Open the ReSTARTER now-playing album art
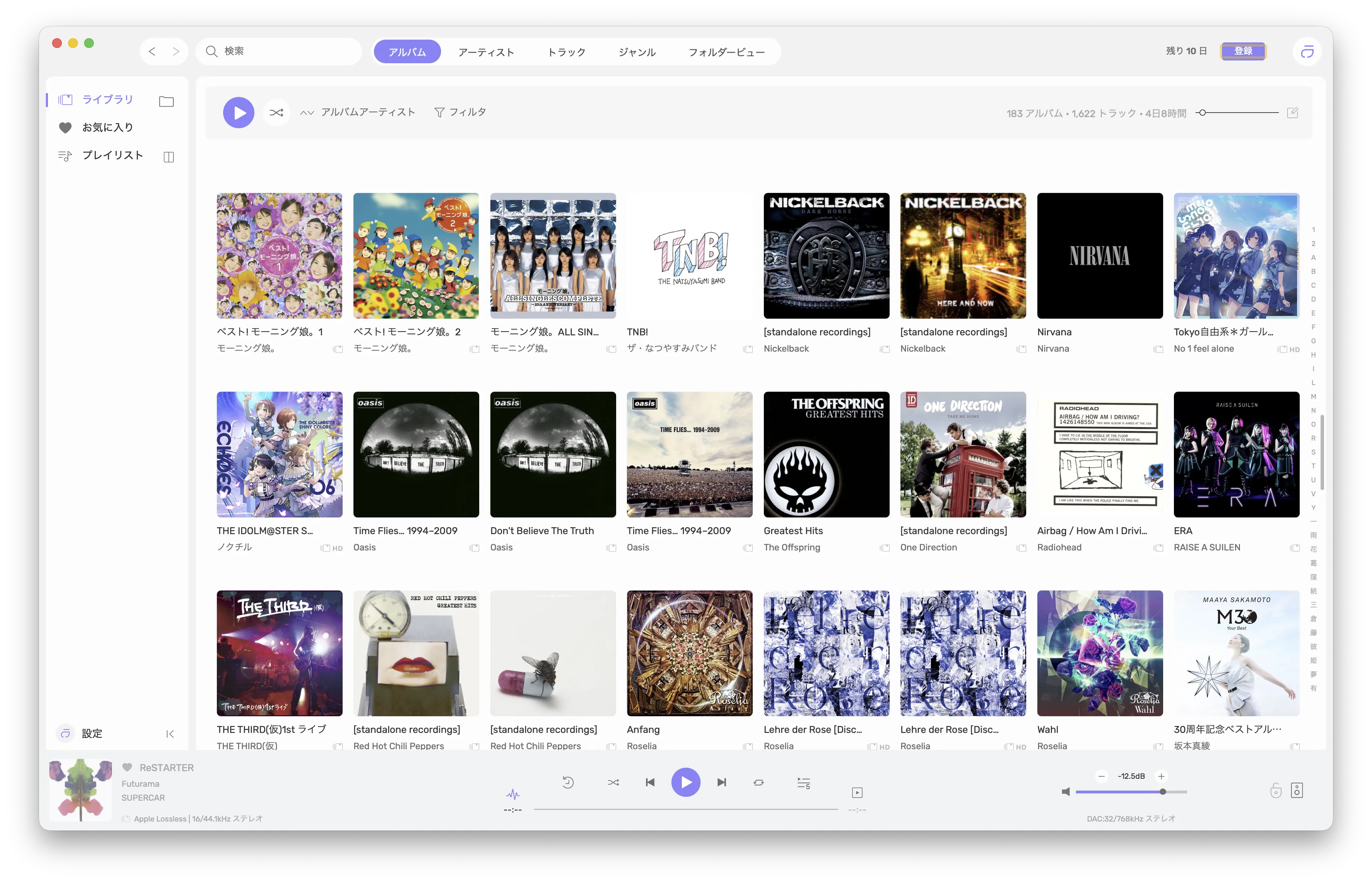 (x=81, y=790)
